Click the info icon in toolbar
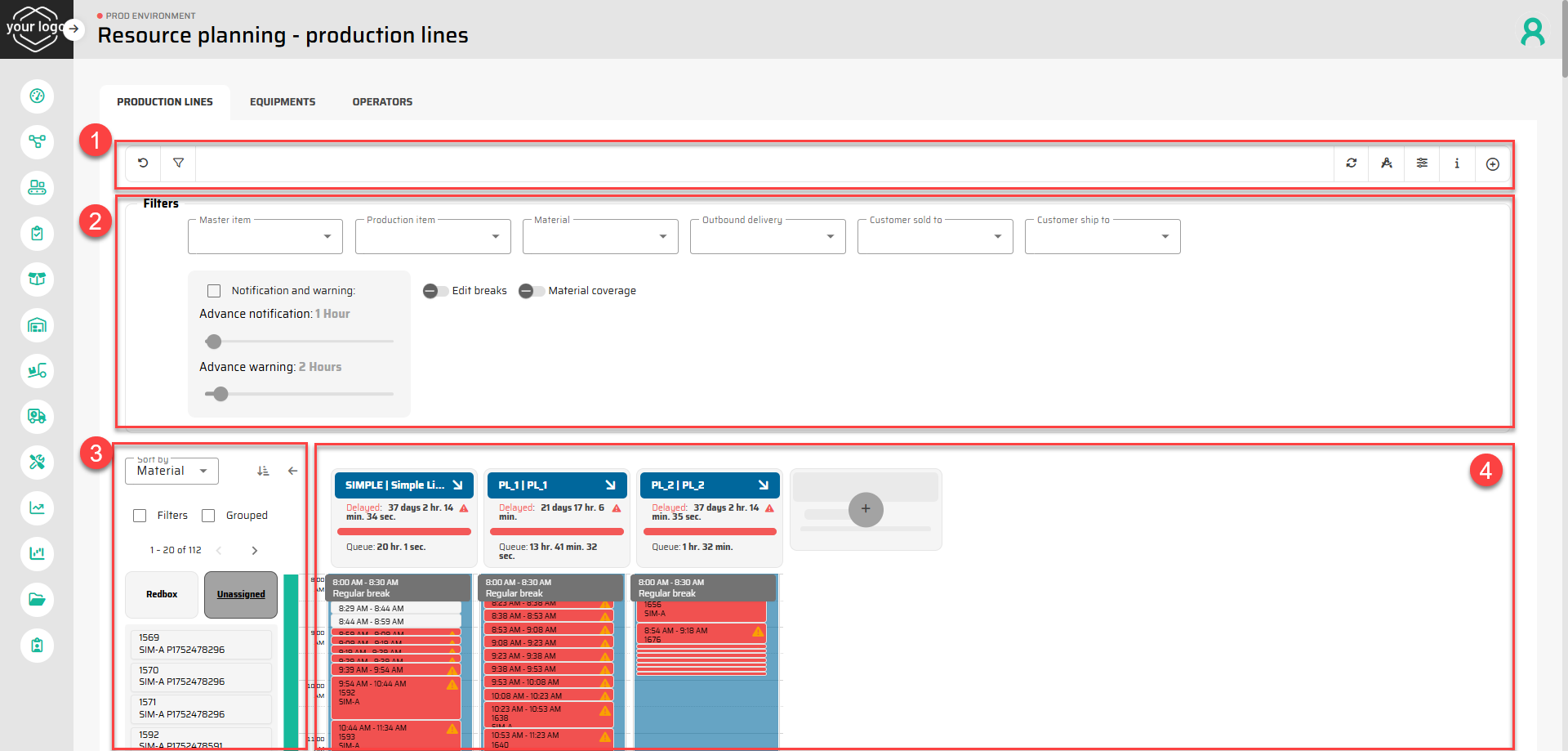 pos(1457,163)
